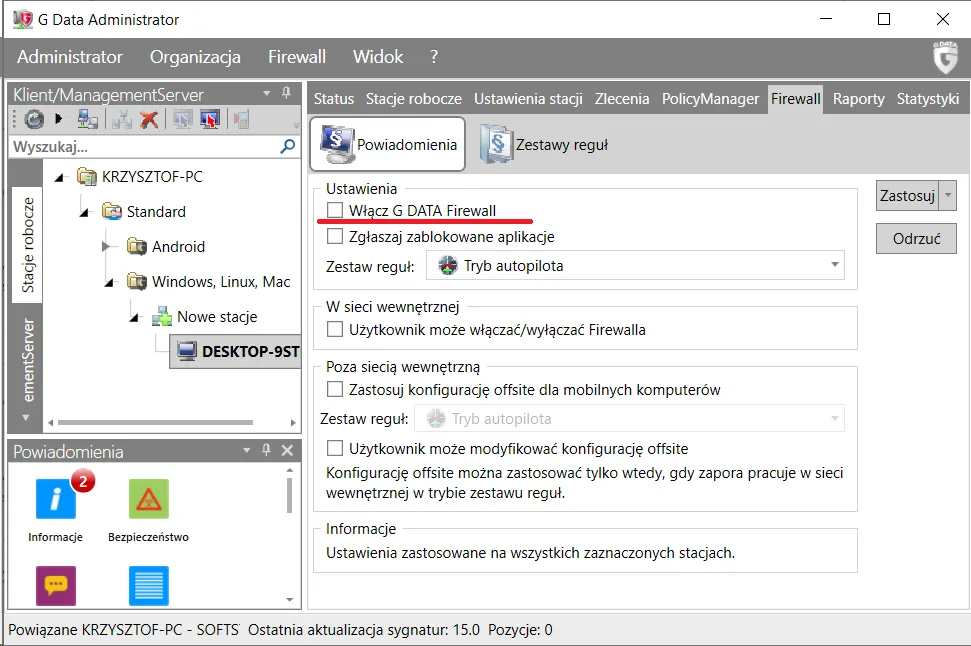
Task: Click the monitor with red cursor icon
Action: 210,118
